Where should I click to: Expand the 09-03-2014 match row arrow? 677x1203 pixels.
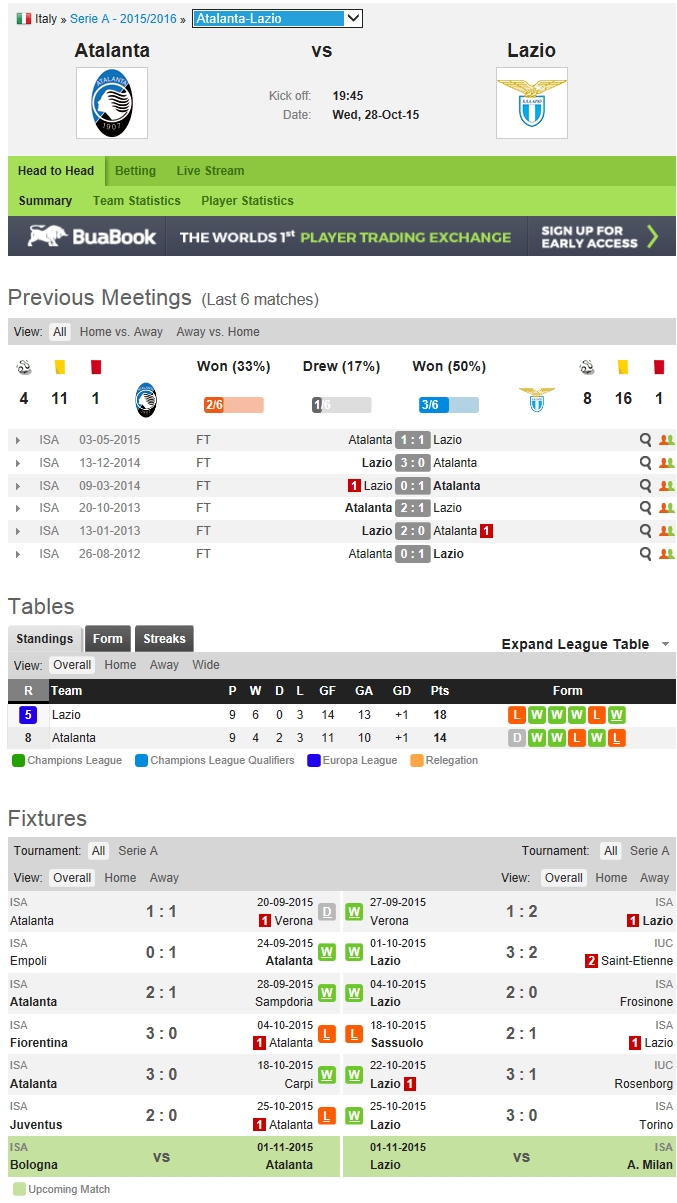coord(18,486)
